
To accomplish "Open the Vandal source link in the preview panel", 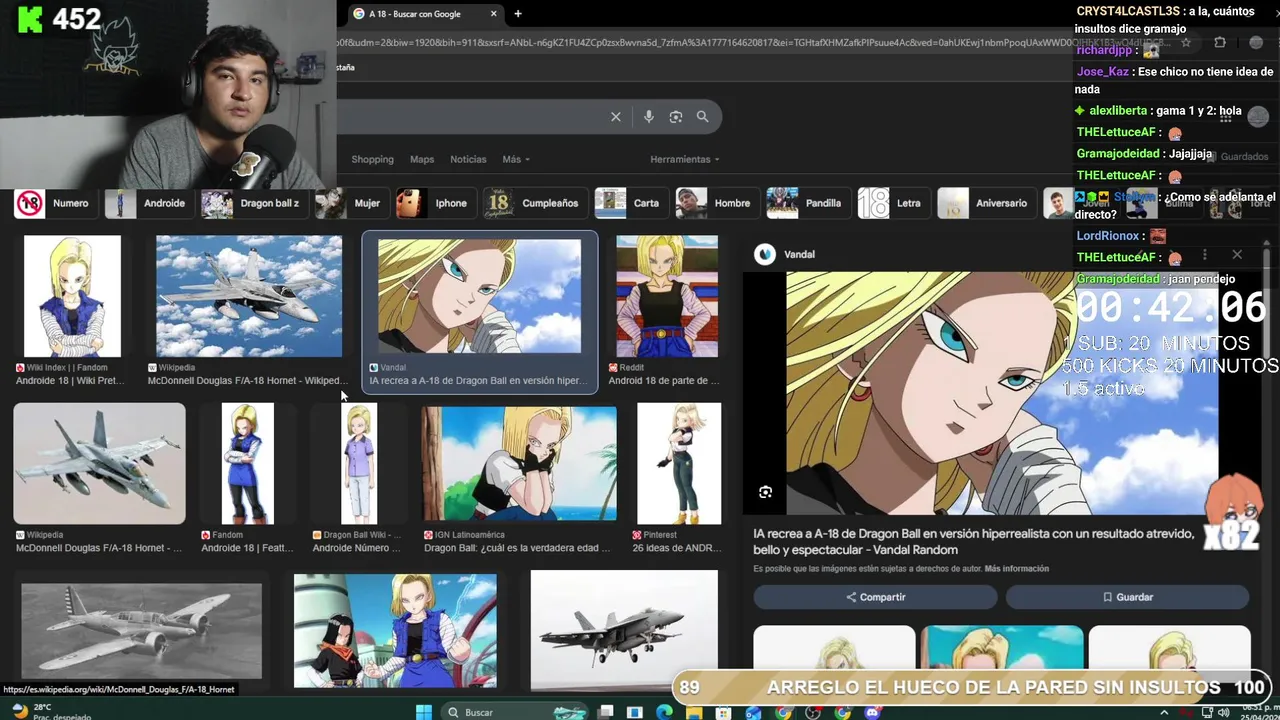I will point(786,255).
